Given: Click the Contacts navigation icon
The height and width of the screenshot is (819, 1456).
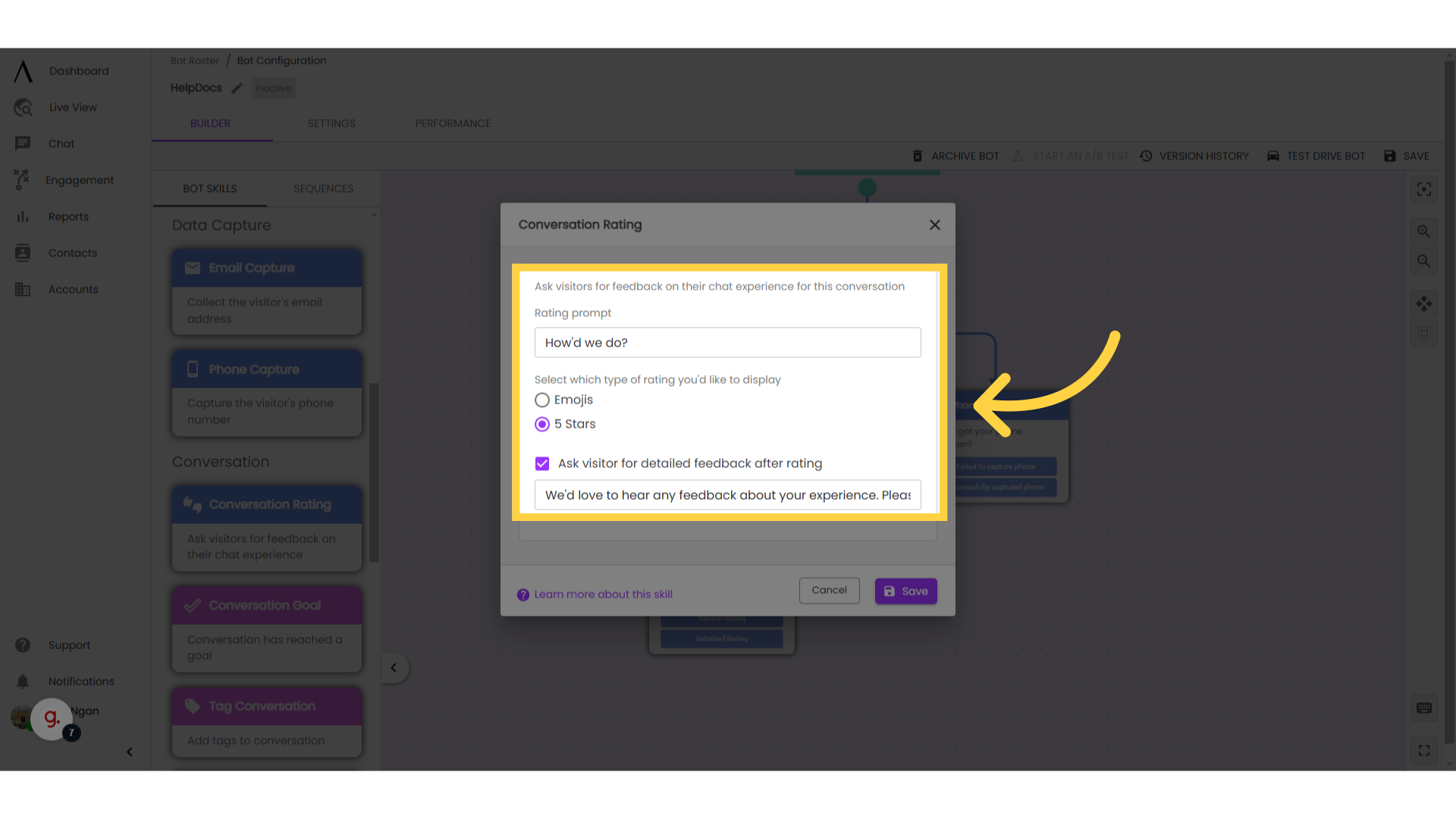Looking at the screenshot, I should [23, 253].
